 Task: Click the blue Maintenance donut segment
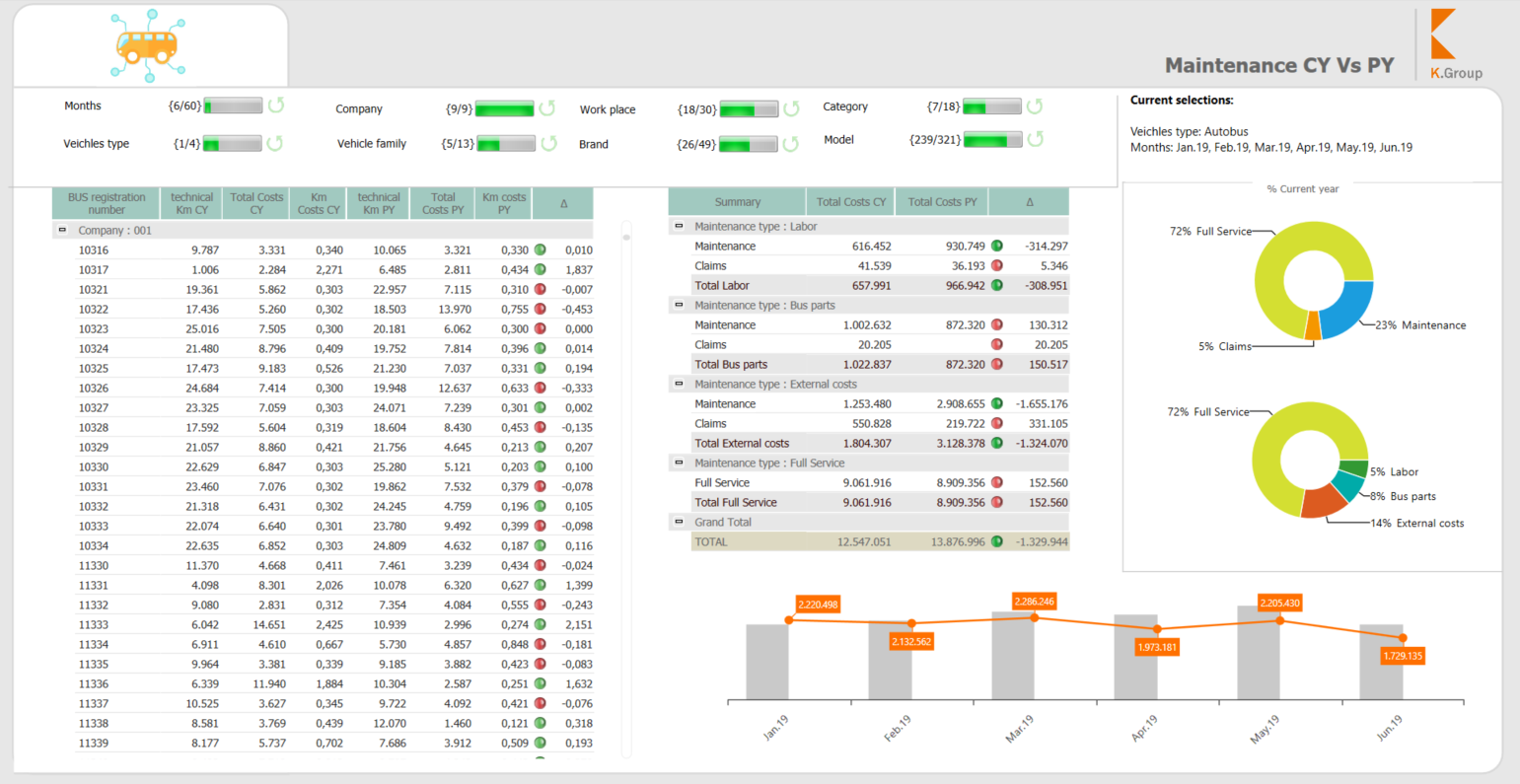1347,306
